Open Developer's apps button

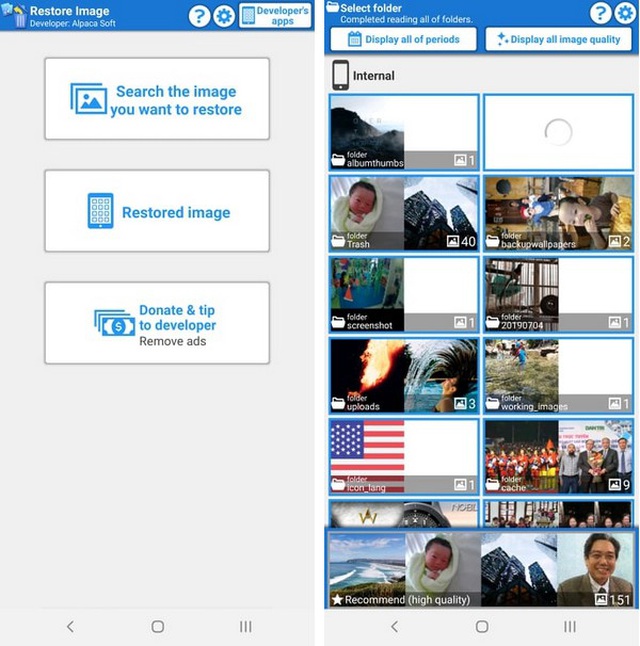tap(275, 16)
